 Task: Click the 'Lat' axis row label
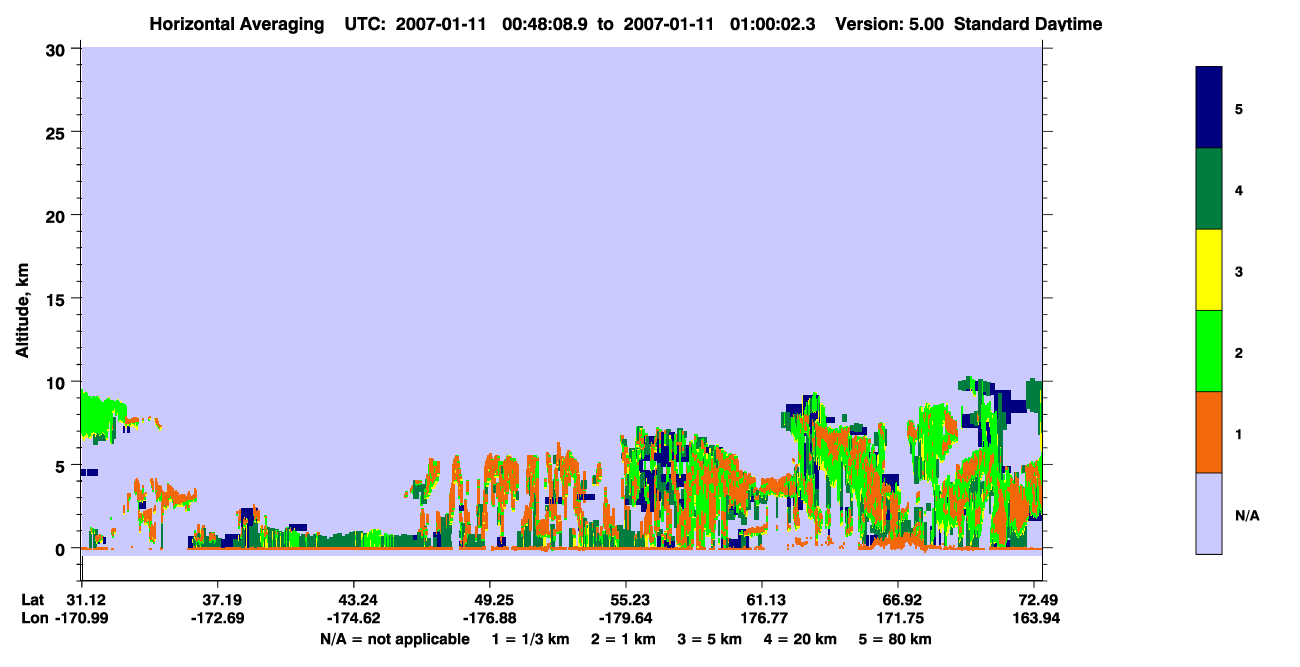33,600
